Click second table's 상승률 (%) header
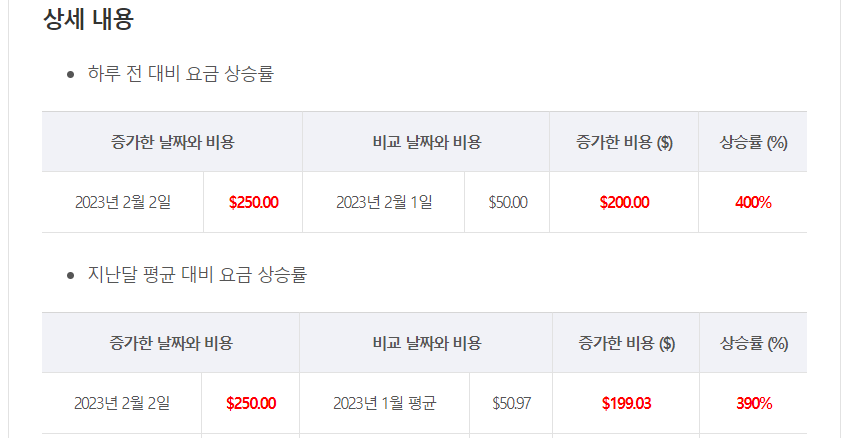 click(x=754, y=343)
